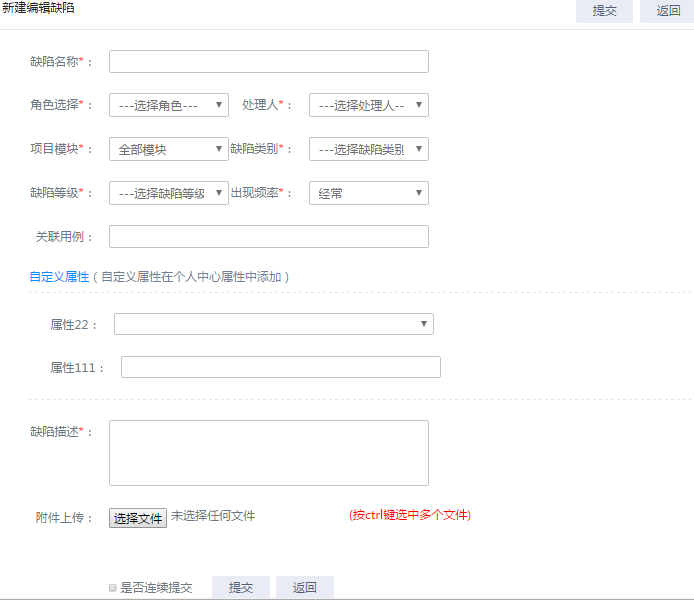Open the 出现频率 dropdown showing 经常
Image resolution: width=694 pixels, height=600 pixels.
click(x=368, y=193)
